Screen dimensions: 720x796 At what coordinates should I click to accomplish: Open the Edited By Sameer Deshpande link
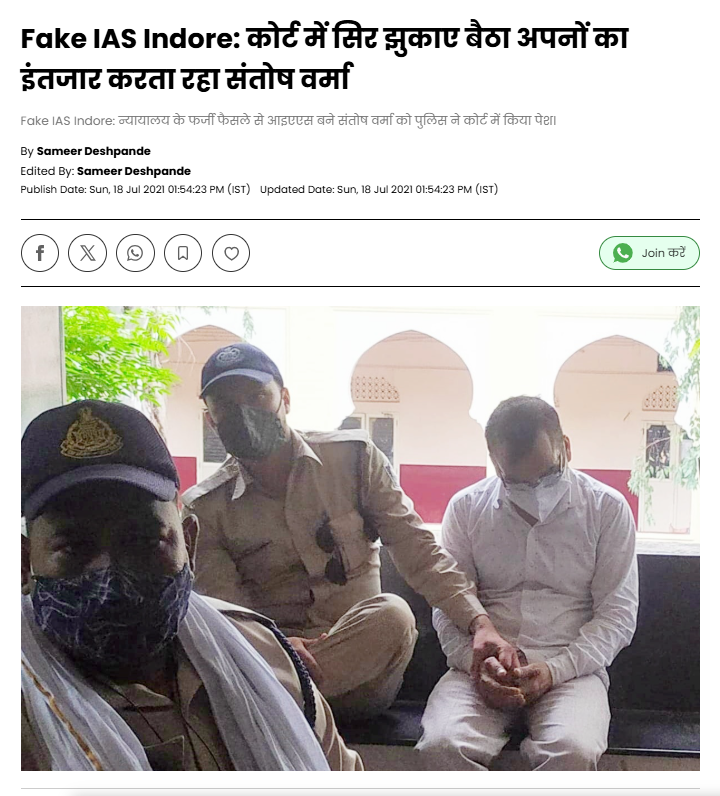coord(134,171)
